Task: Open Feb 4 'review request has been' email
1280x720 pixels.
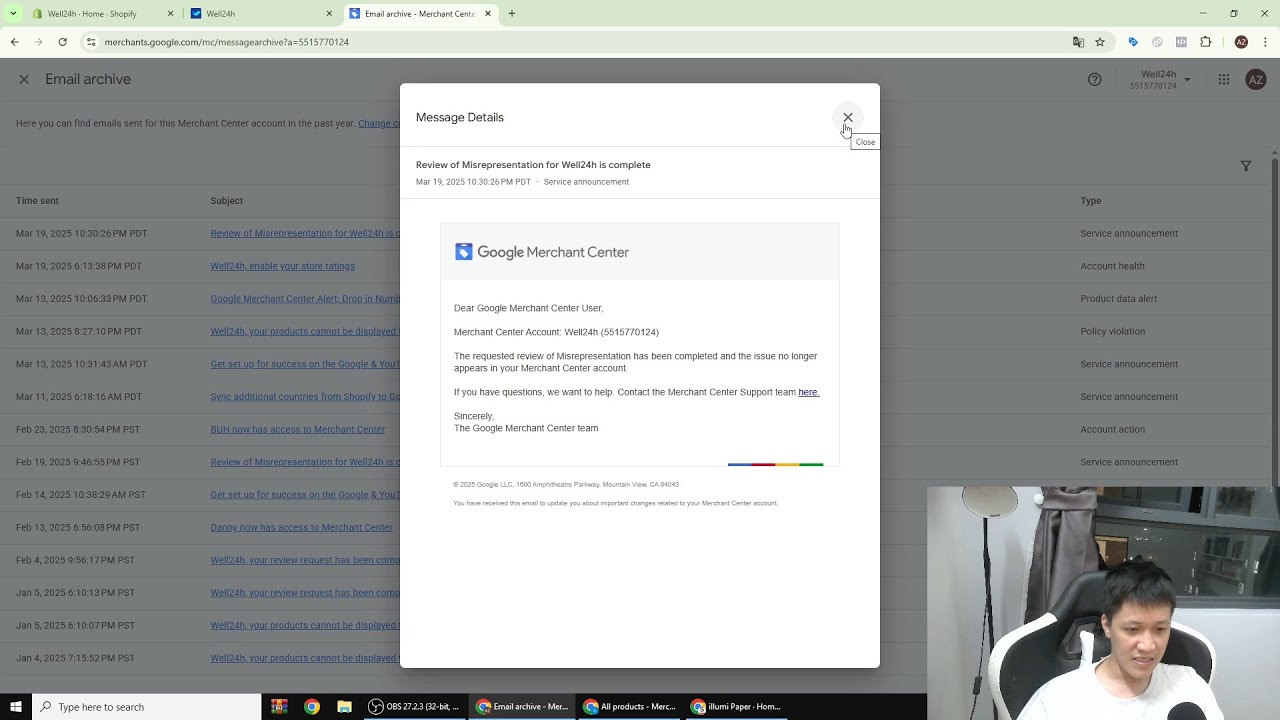Action: [305, 560]
